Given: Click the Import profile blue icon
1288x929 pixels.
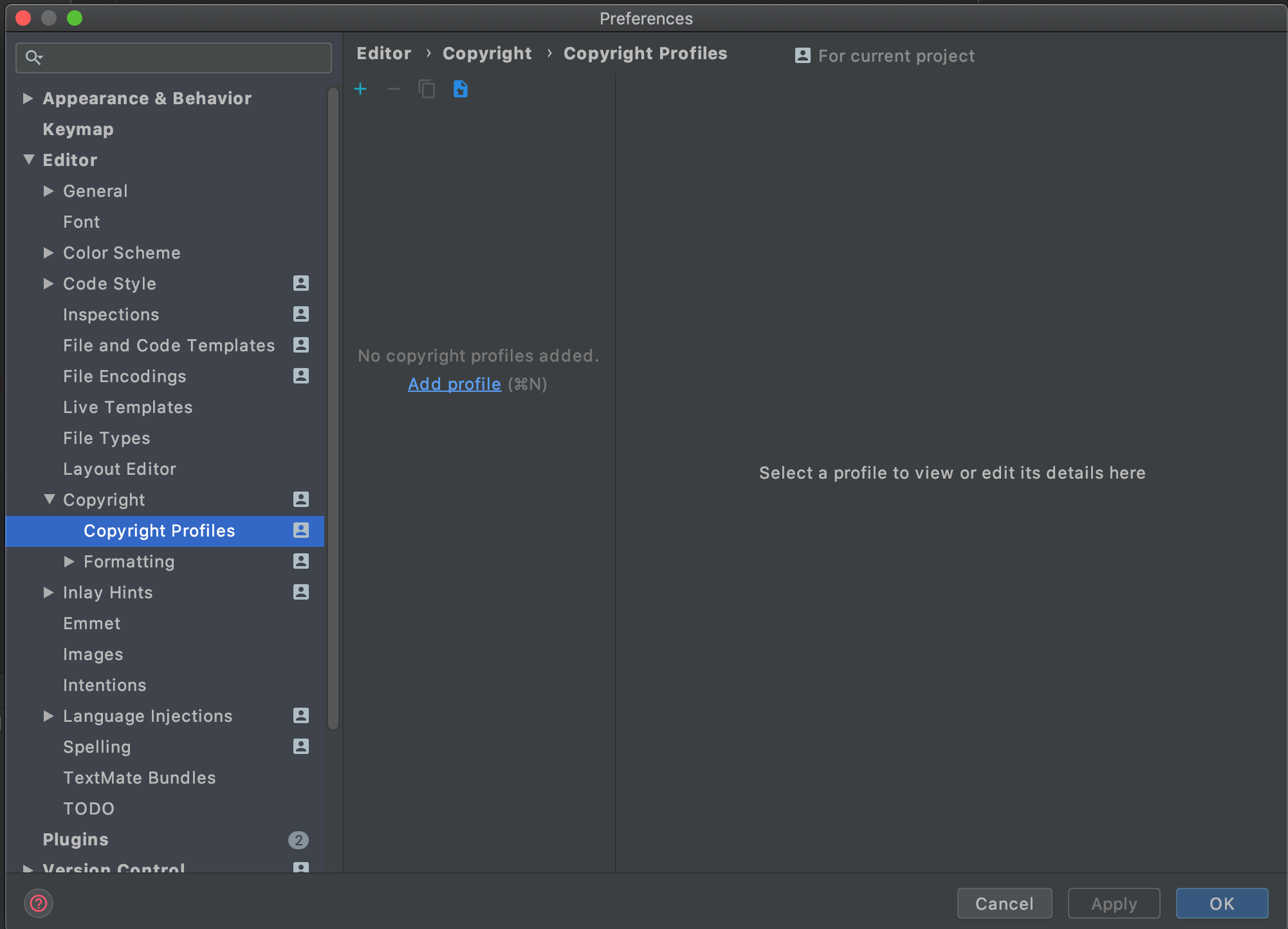Looking at the screenshot, I should [461, 89].
